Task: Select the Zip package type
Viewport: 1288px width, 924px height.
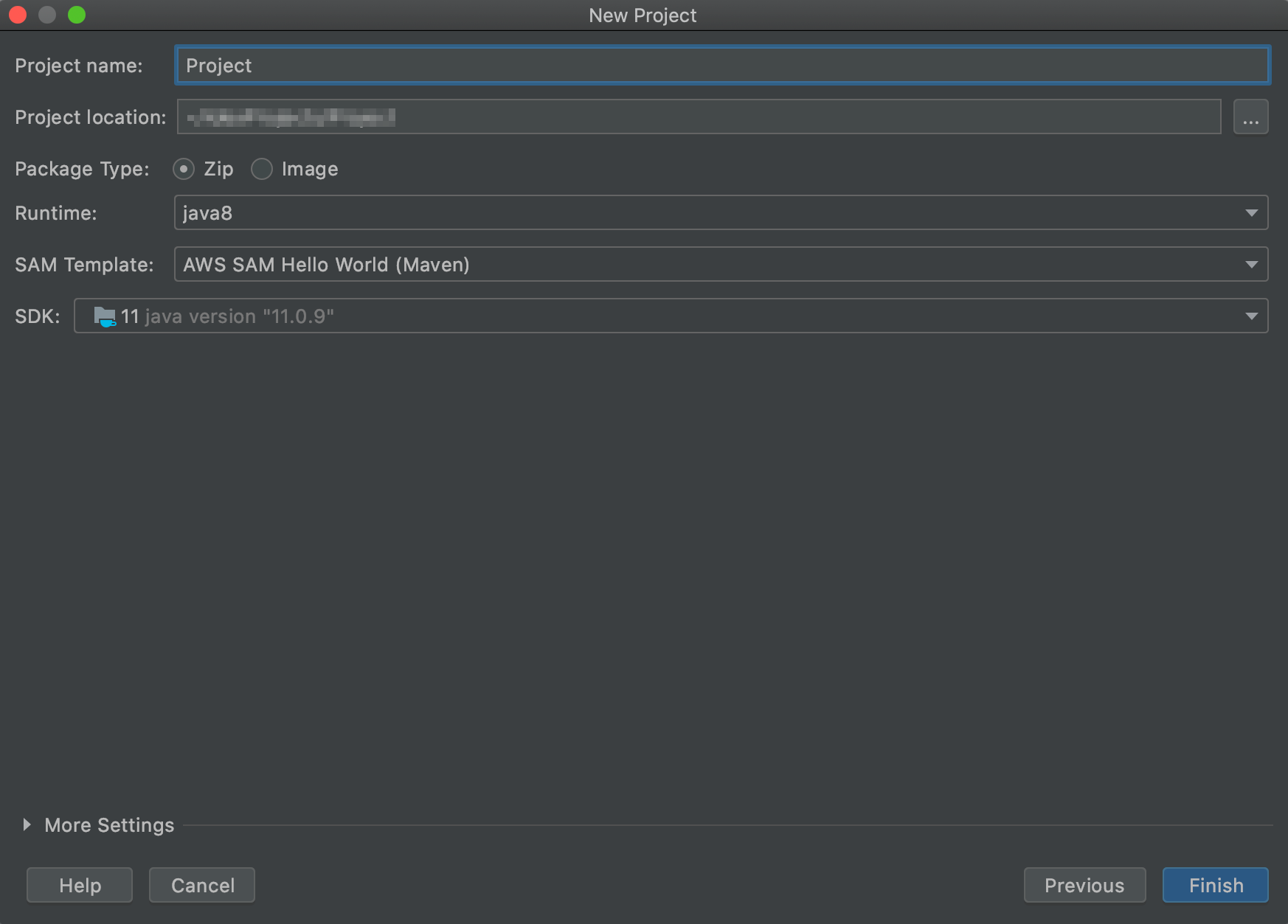Action: pyautogui.click(x=183, y=169)
